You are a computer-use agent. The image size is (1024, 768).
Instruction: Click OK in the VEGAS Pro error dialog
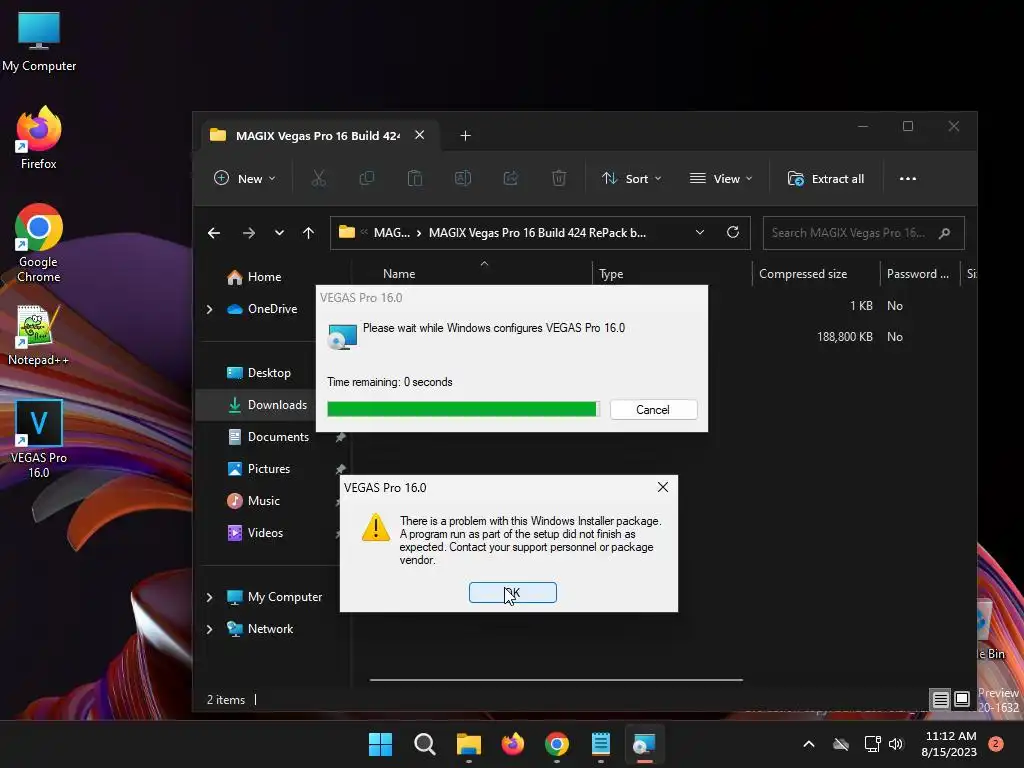pyautogui.click(x=513, y=592)
